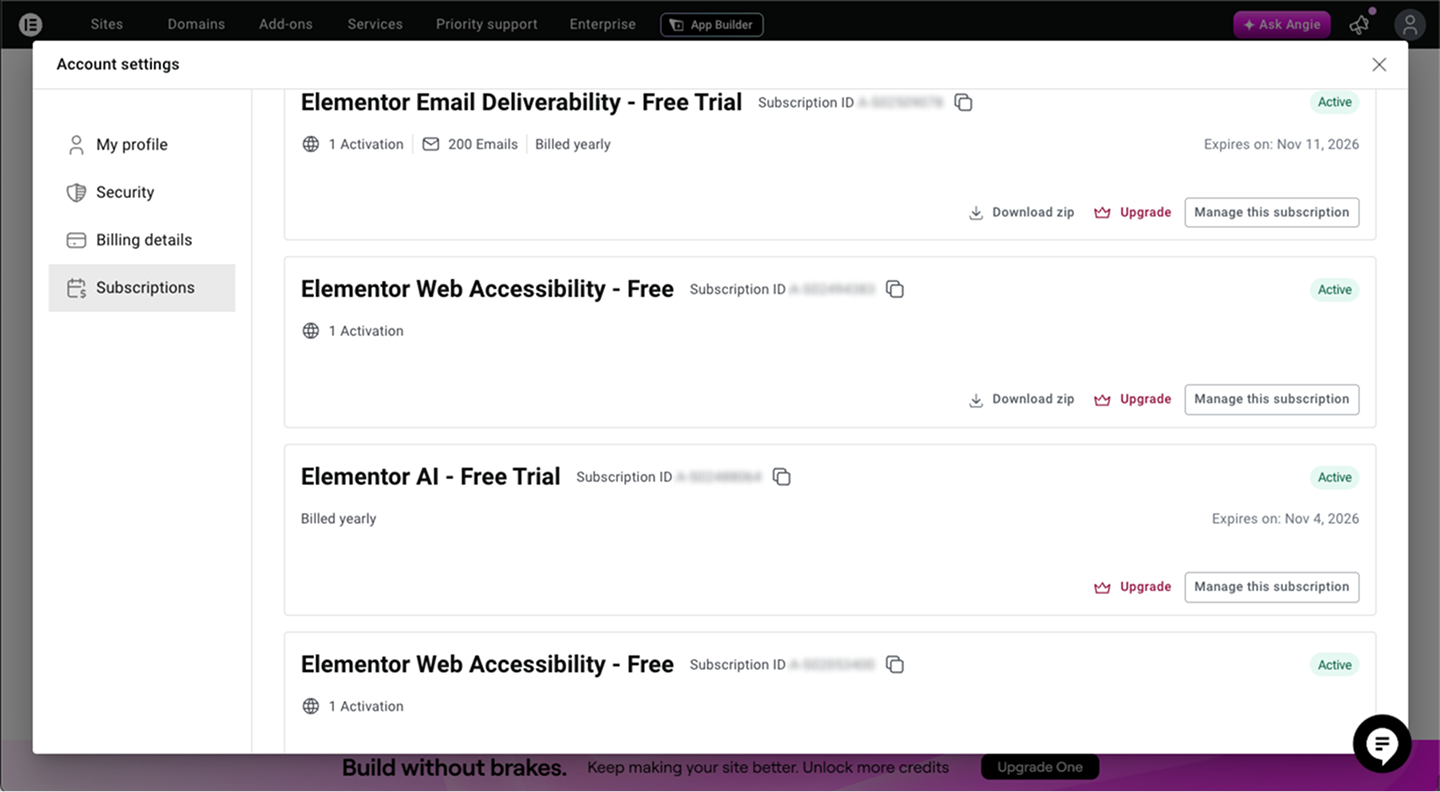Click Billed yearly under Elementor AI

339,519
